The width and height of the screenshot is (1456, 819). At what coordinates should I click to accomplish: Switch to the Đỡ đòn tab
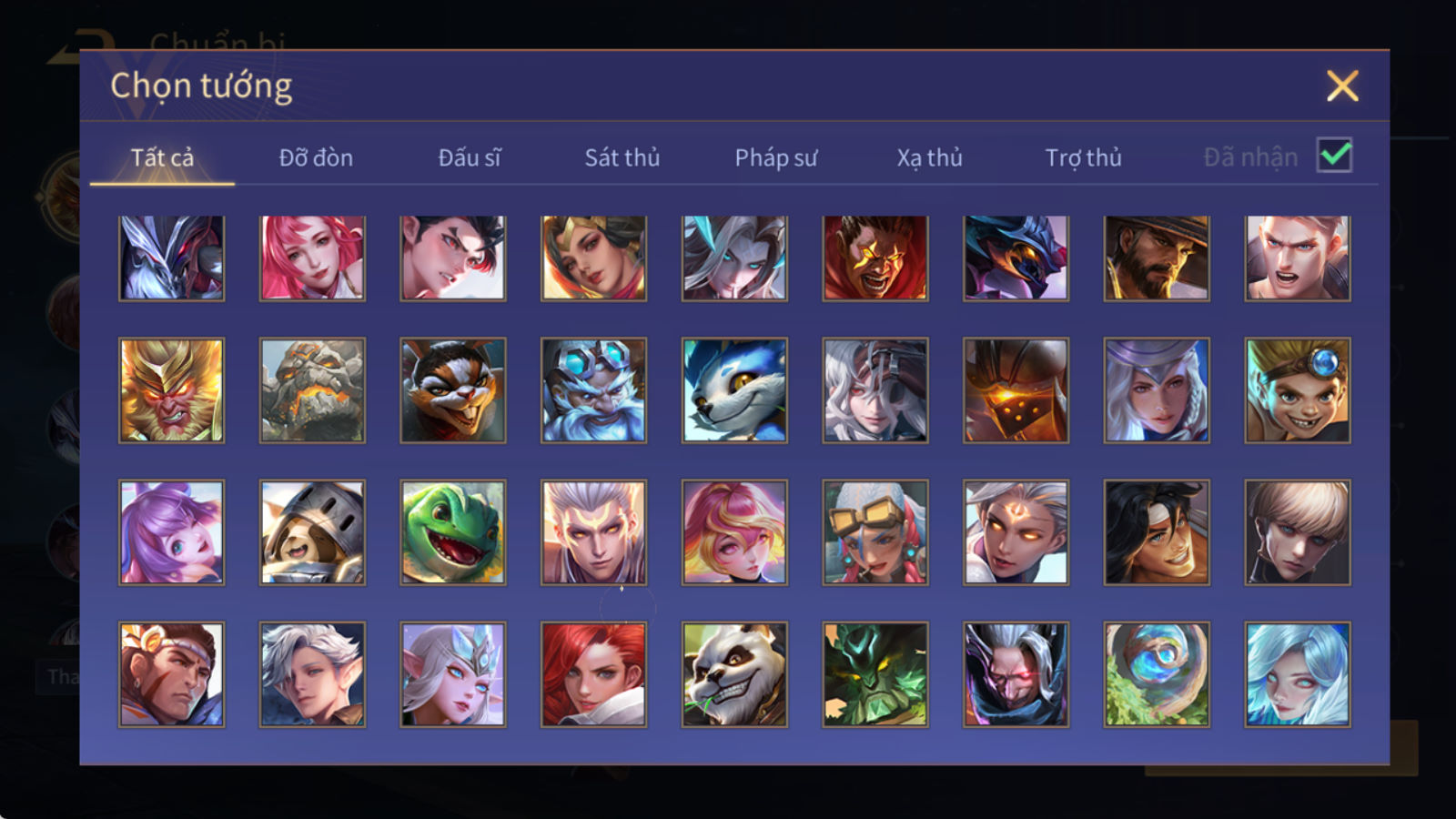click(316, 157)
